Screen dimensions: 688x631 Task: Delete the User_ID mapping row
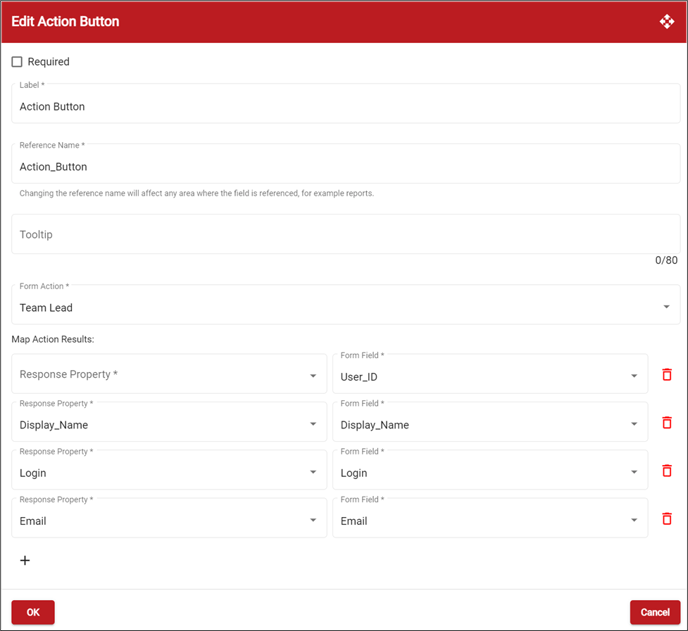[666, 375]
